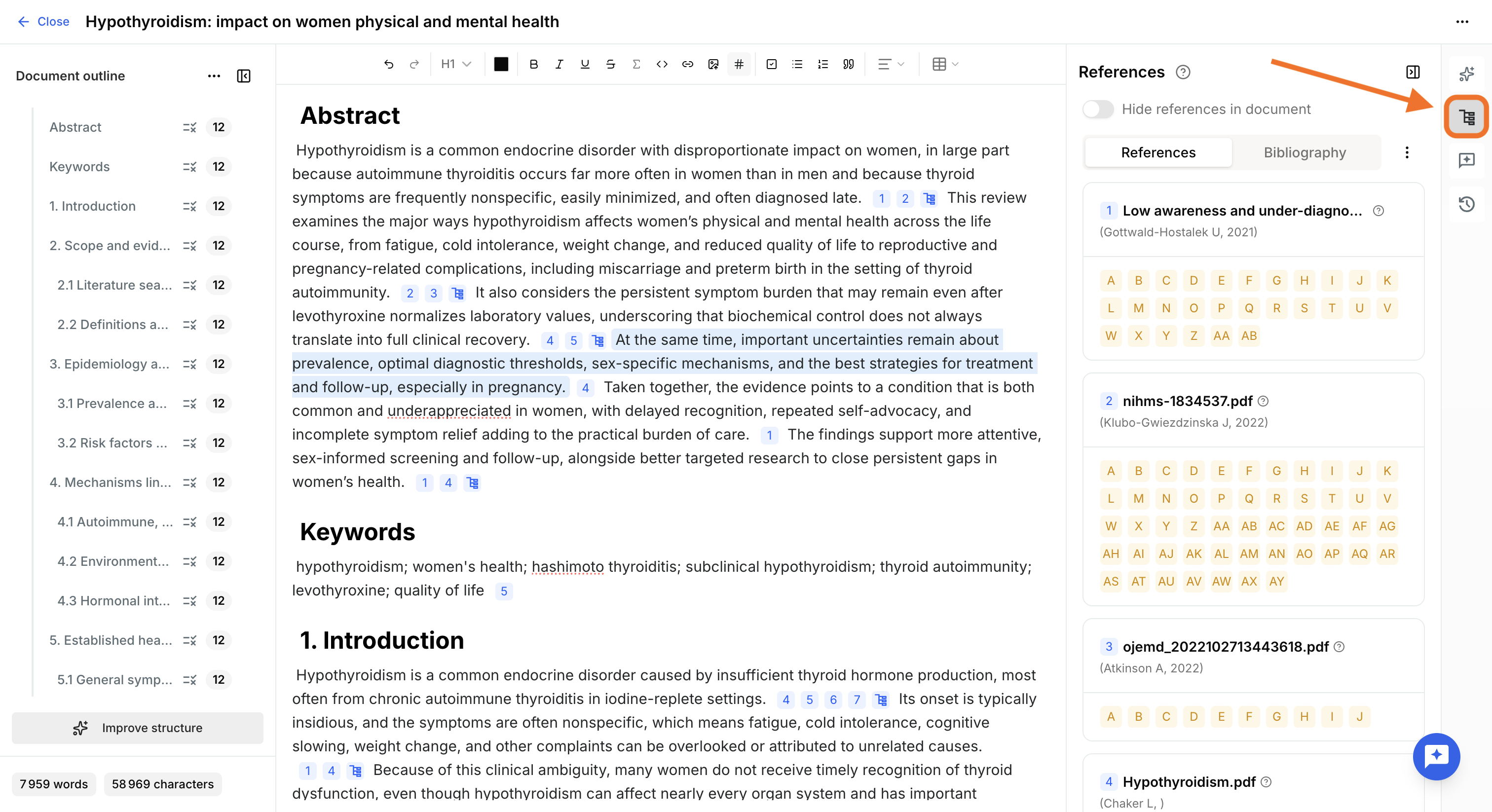This screenshot has height=812, width=1492.
Task: Click the redo arrow in toolbar
Action: coord(414,64)
